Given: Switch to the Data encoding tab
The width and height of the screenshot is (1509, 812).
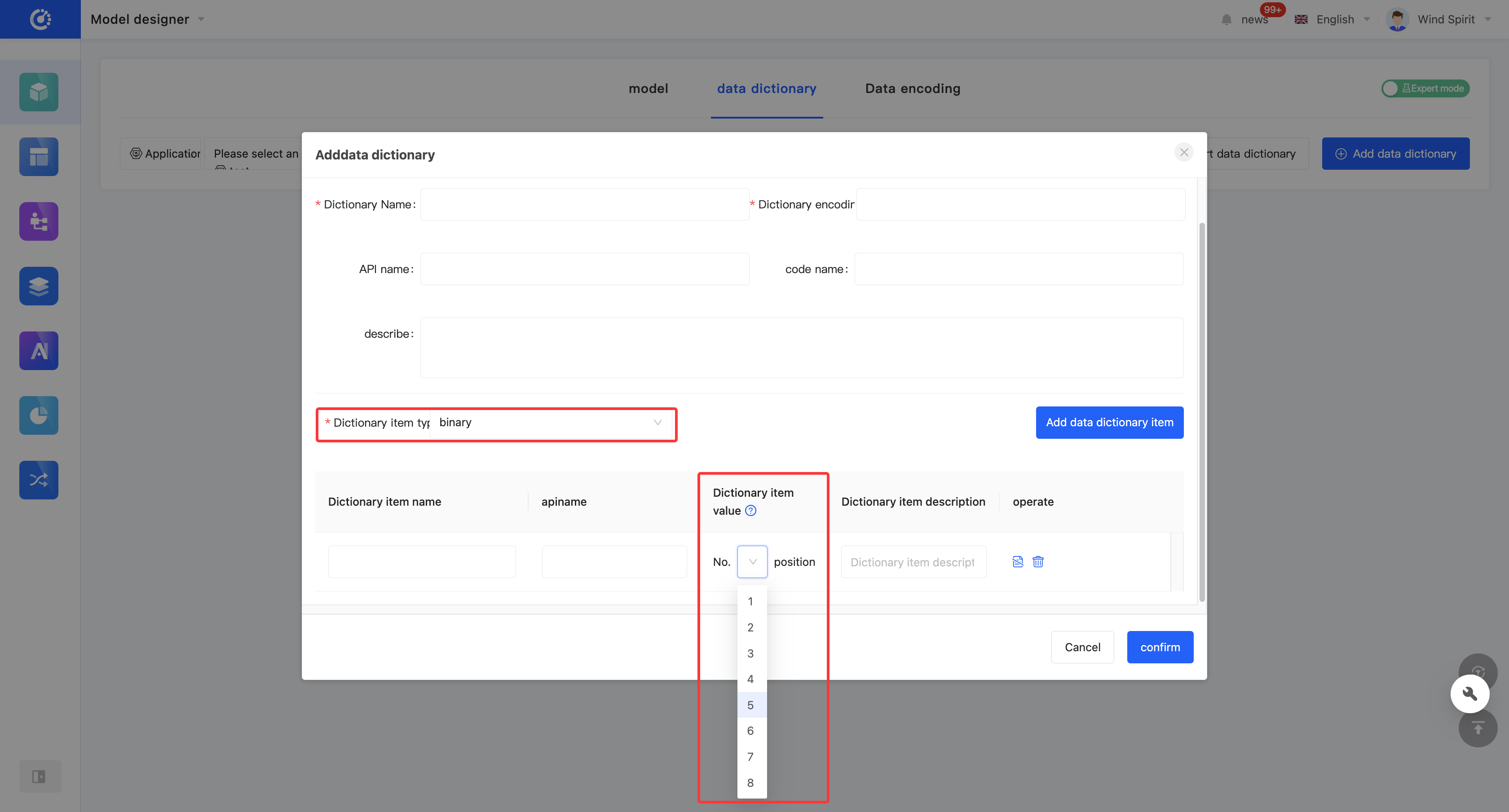Looking at the screenshot, I should coord(913,88).
